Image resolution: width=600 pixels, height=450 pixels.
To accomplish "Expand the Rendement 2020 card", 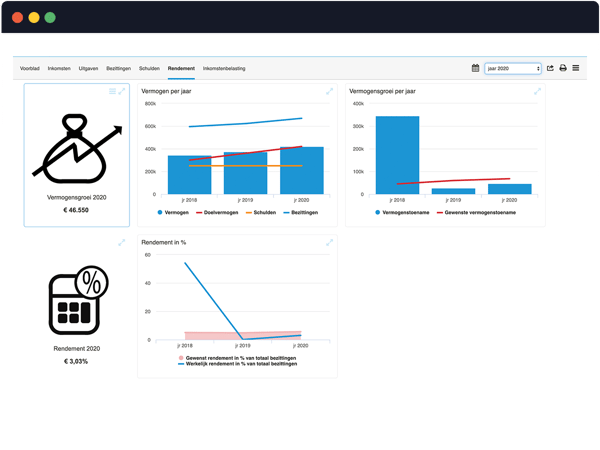I will (122, 242).
